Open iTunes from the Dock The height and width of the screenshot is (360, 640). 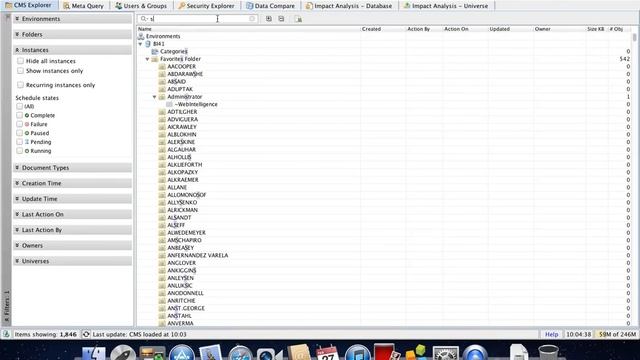(x=357, y=353)
